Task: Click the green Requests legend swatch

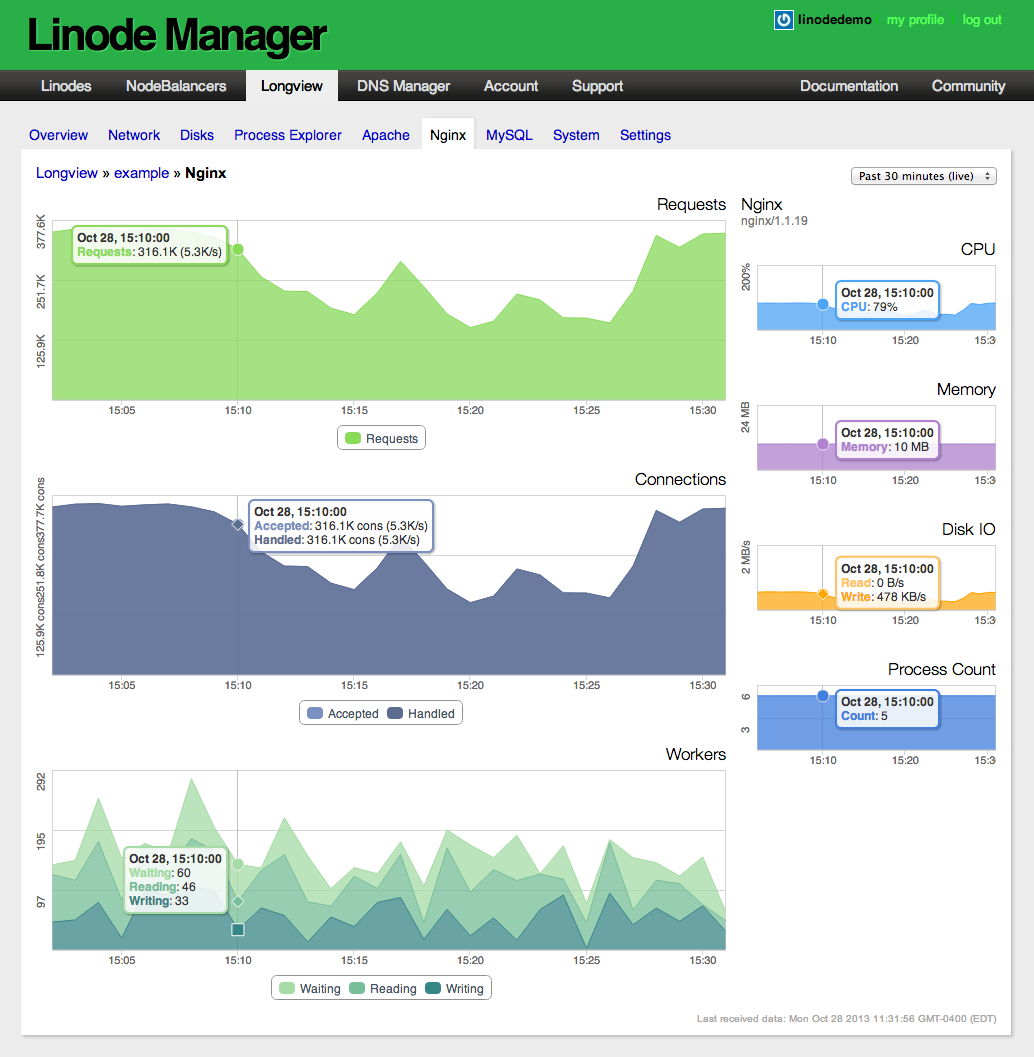Action: point(352,438)
